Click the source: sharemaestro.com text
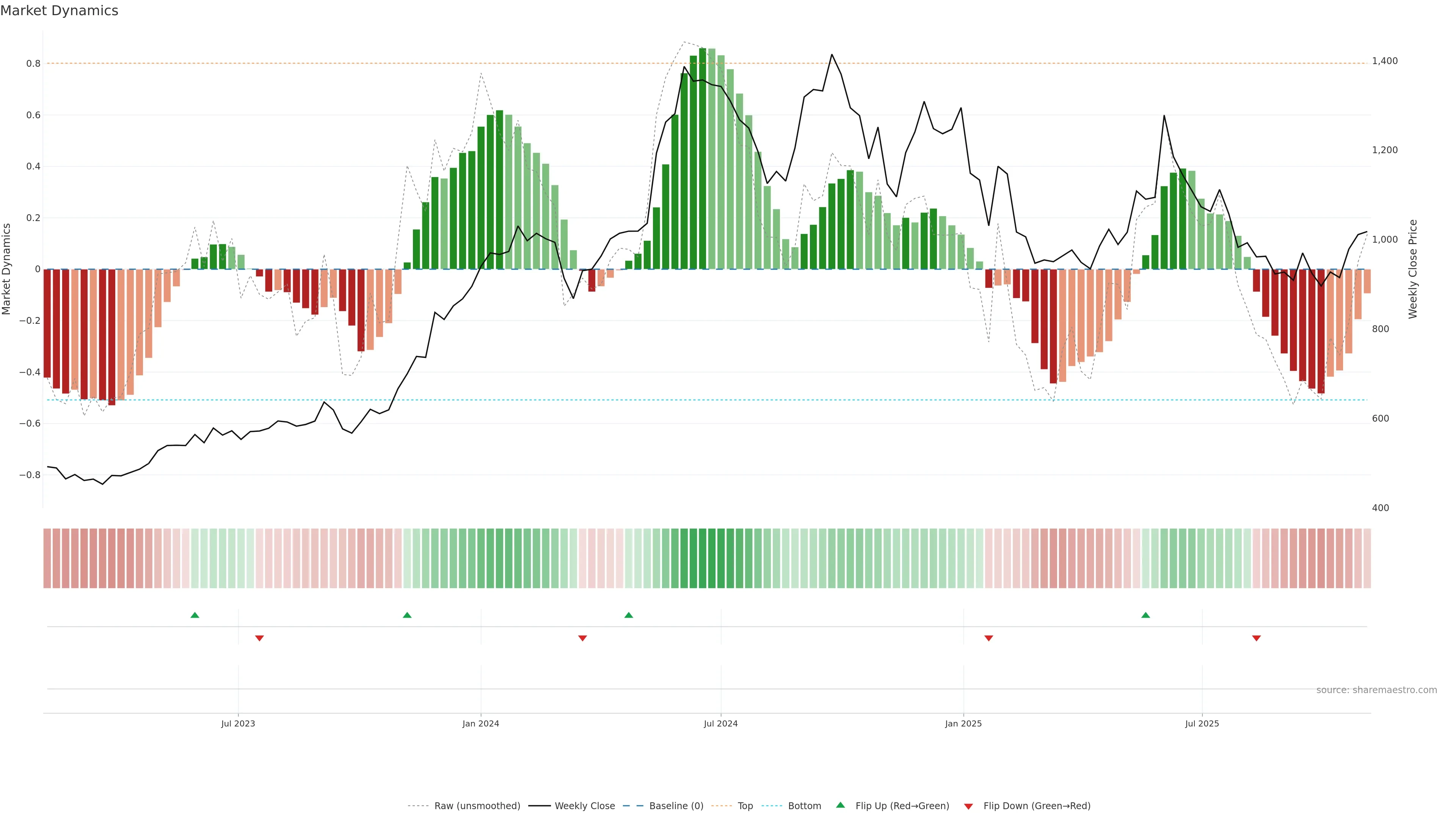The image size is (1456, 819). [1376, 690]
